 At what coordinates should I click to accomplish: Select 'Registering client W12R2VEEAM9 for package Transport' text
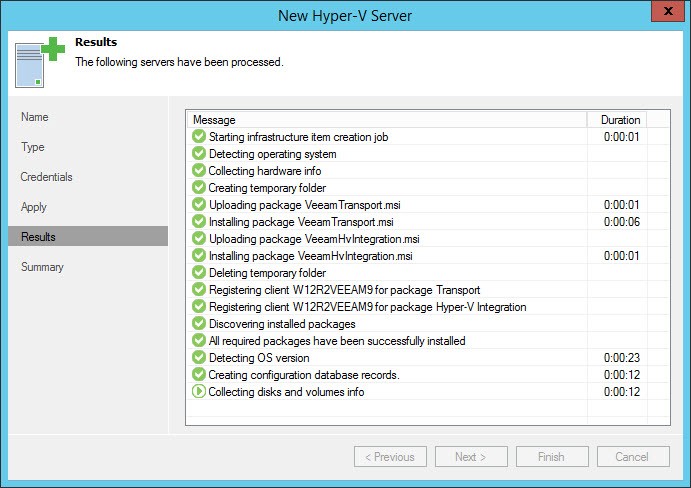tap(344, 290)
